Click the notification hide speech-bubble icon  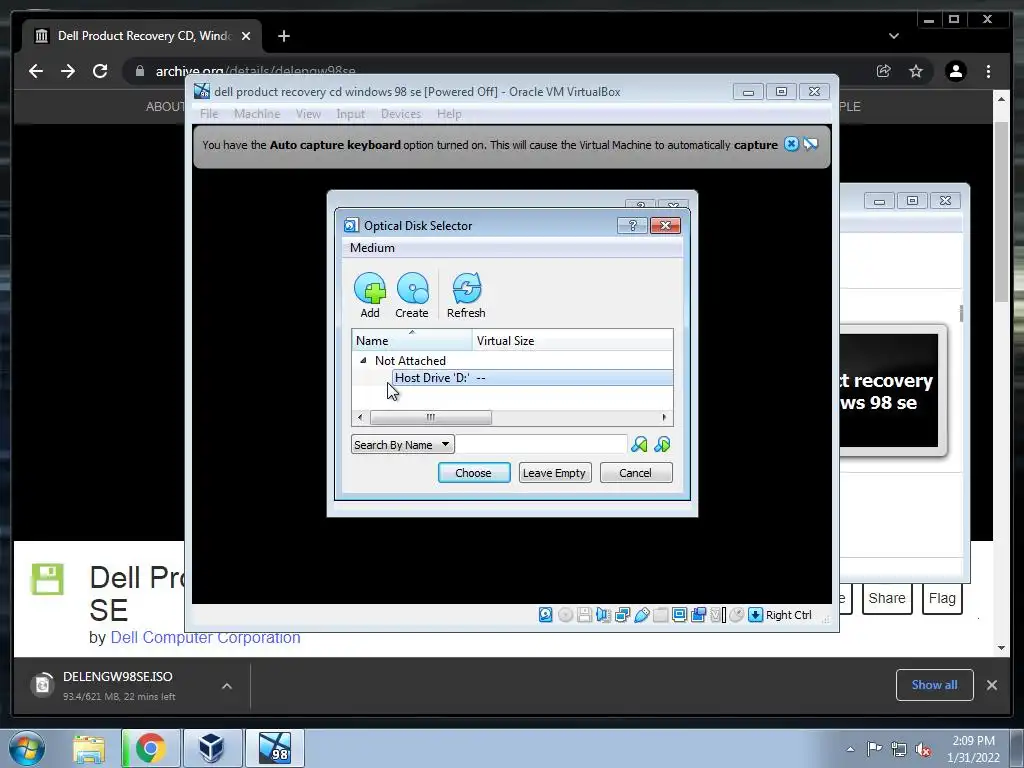tap(810, 144)
